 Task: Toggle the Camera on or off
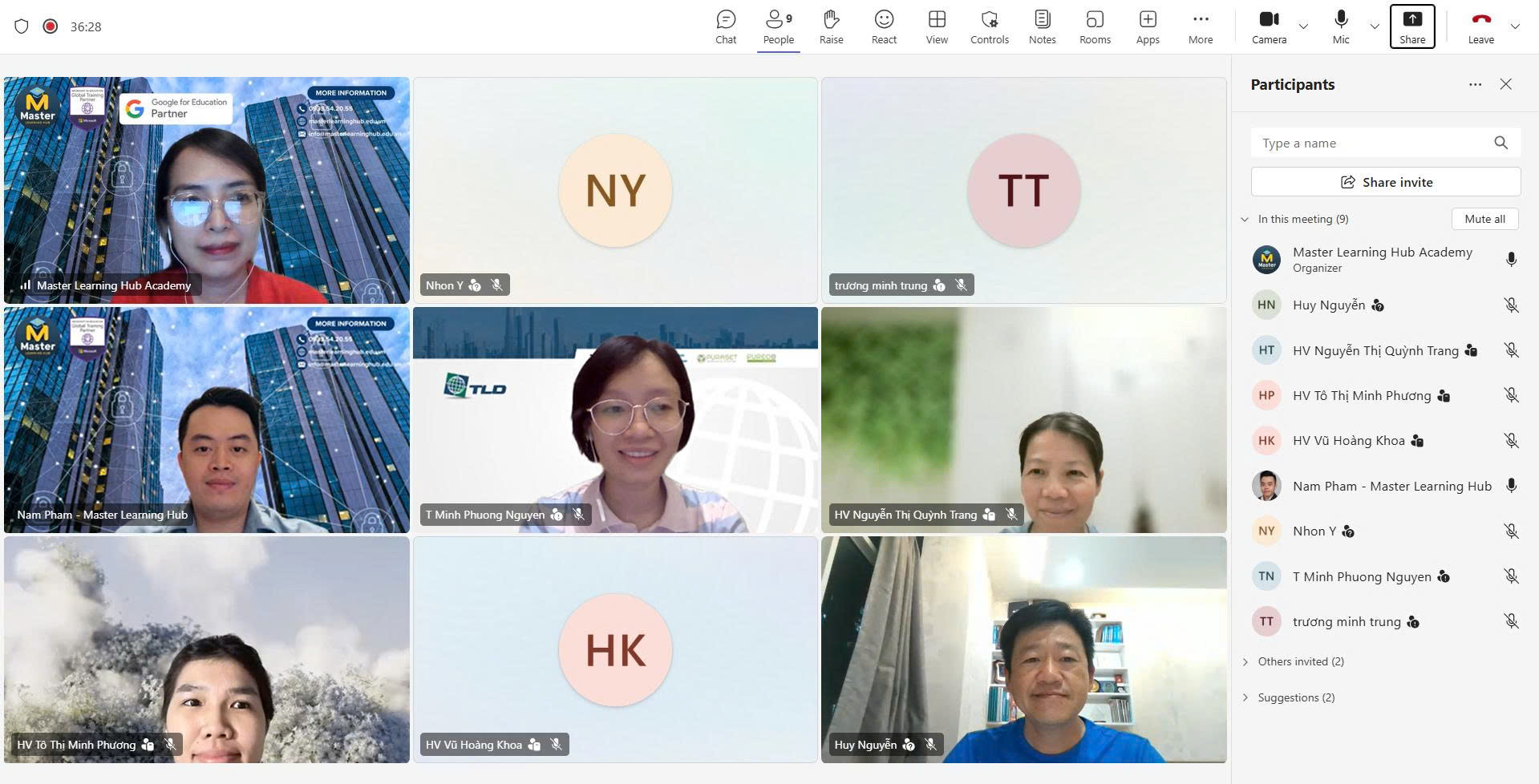coord(1269,27)
